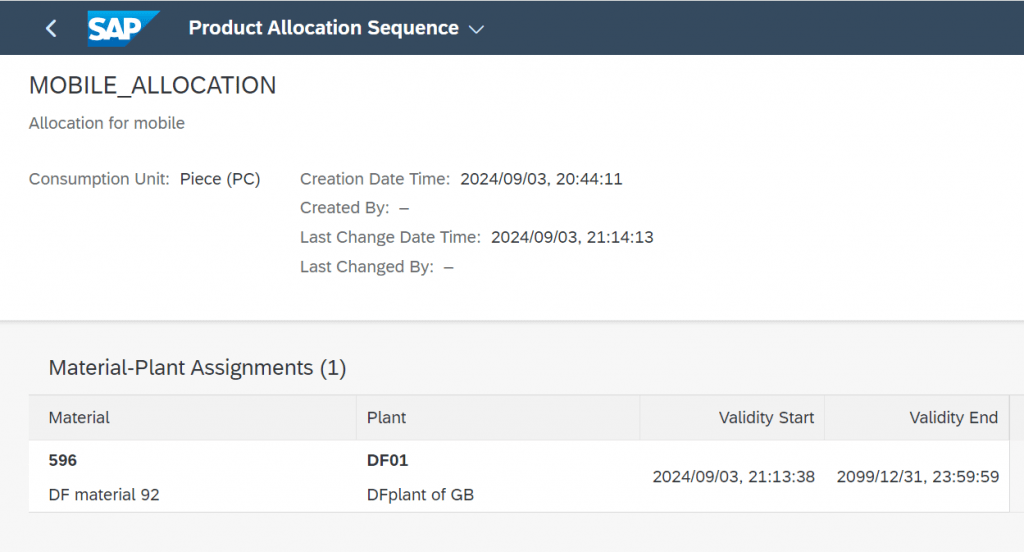Click the Creation Date Time value
The width and height of the screenshot is (1024, 552).
(541, 179)
